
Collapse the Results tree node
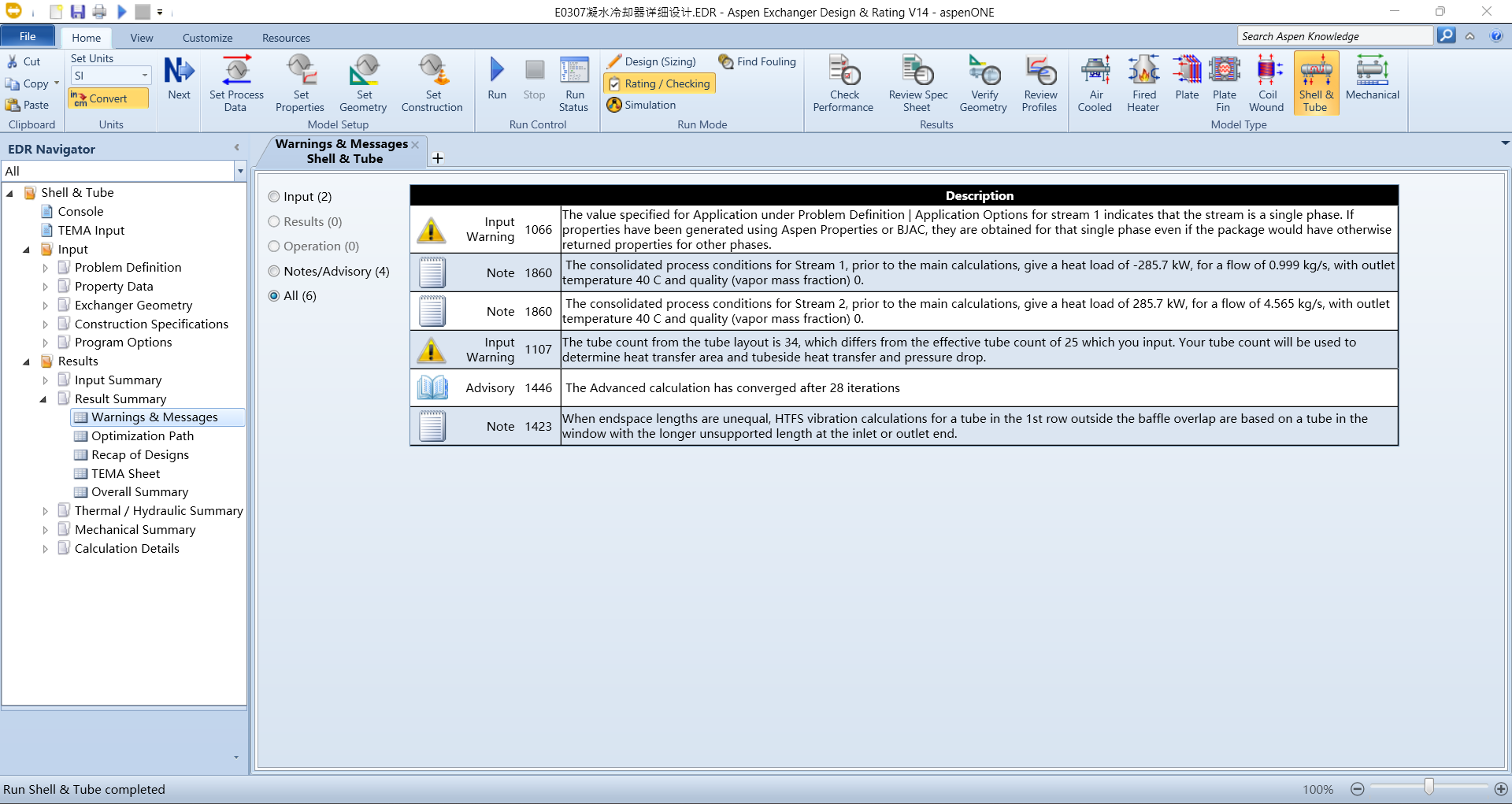pos(27,361)
